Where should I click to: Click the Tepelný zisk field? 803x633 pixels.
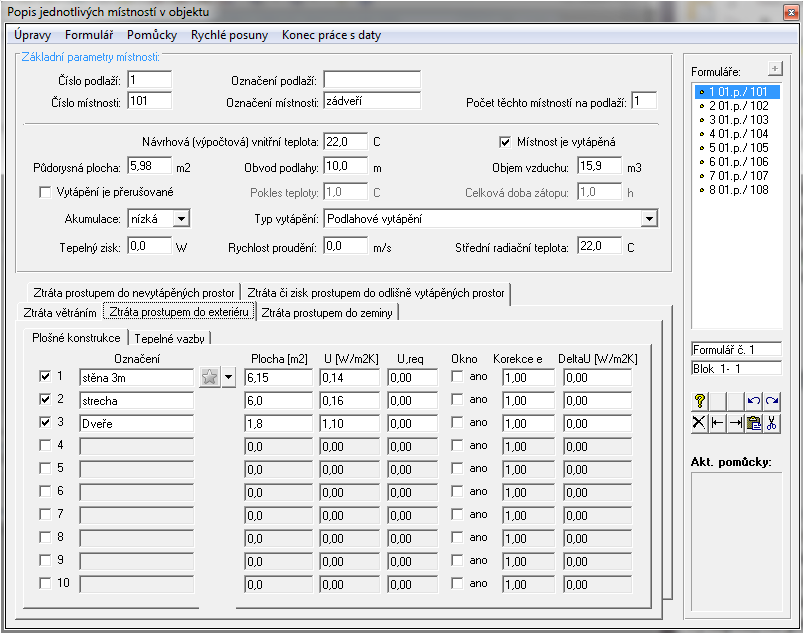pyautogui.click(x=150, y=246)
